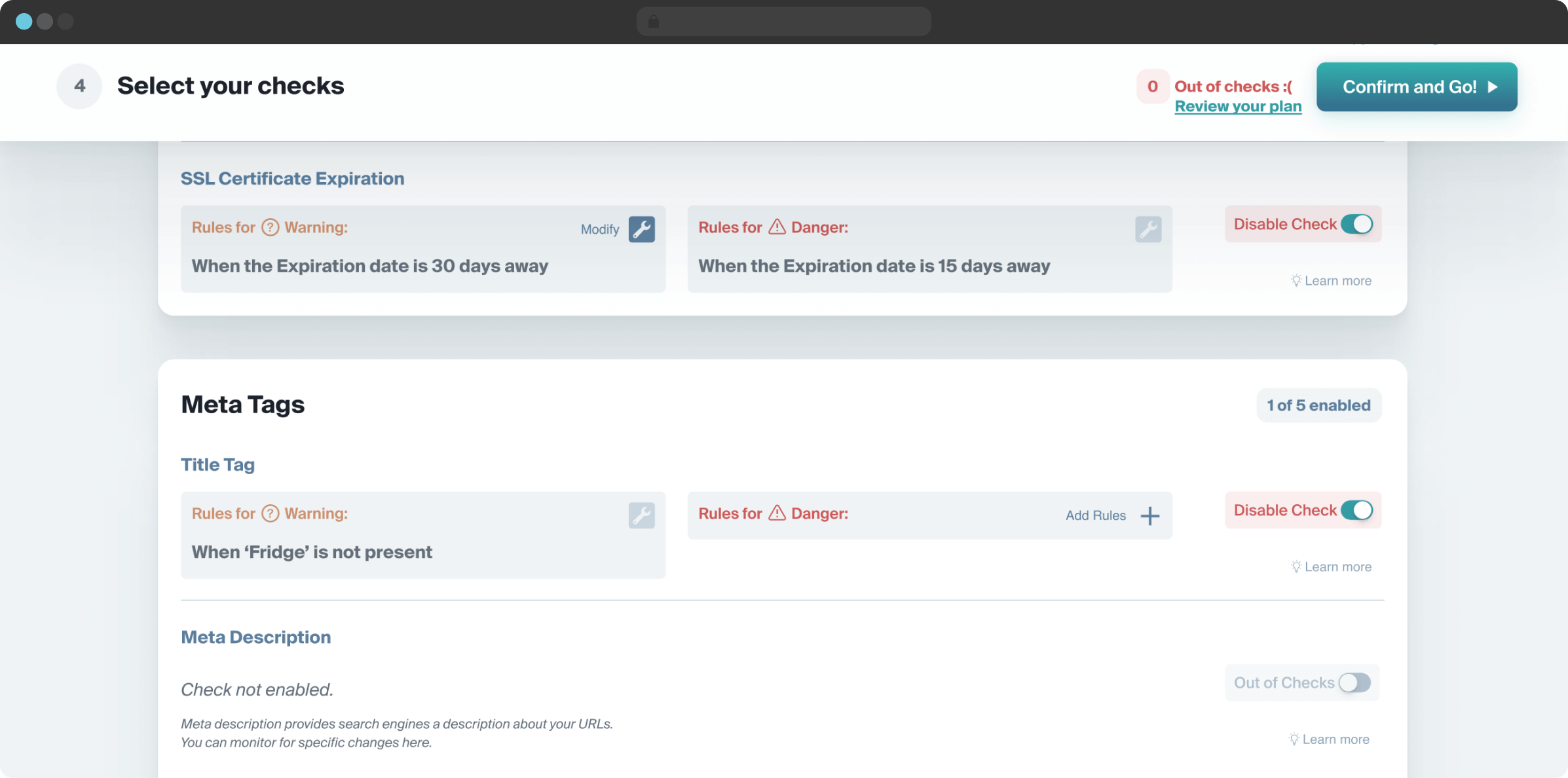Viewport: 1568px width, 778px height.
Task: Click Add Rules in Title Tag Danger
Action: pyautogui.click(x=1096, y=515)
